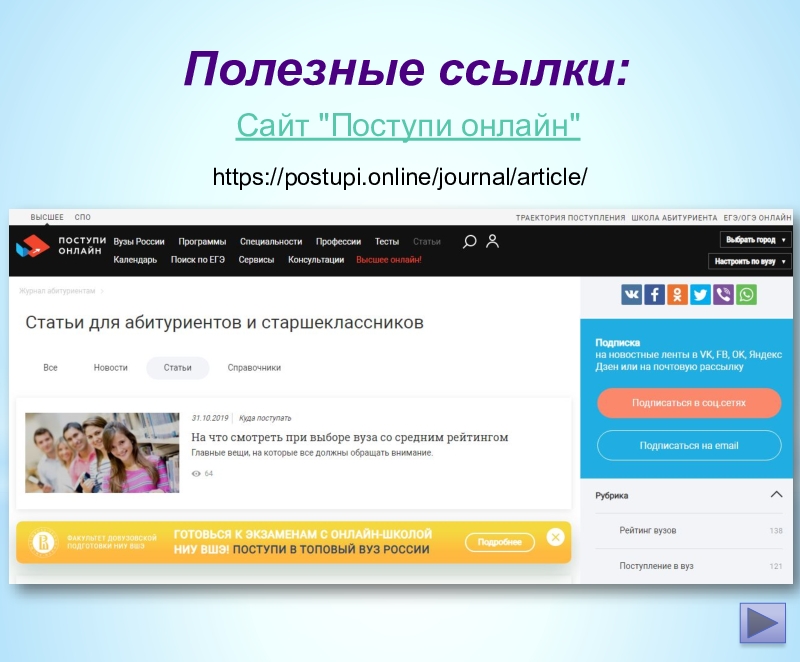Share via Odnoklassniki icon
This screenshot has height=662, width=800.
click(x=677, y=295)
